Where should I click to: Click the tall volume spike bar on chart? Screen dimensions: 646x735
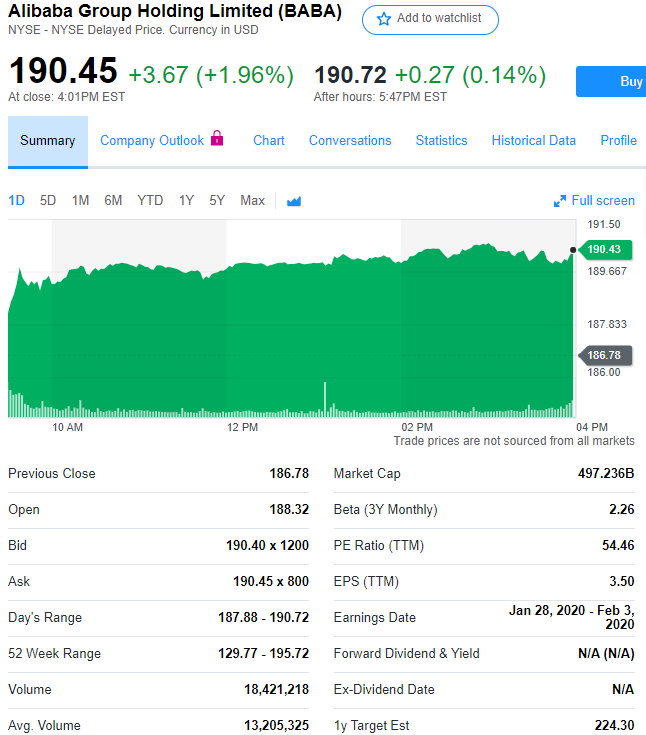pos(325,399)
